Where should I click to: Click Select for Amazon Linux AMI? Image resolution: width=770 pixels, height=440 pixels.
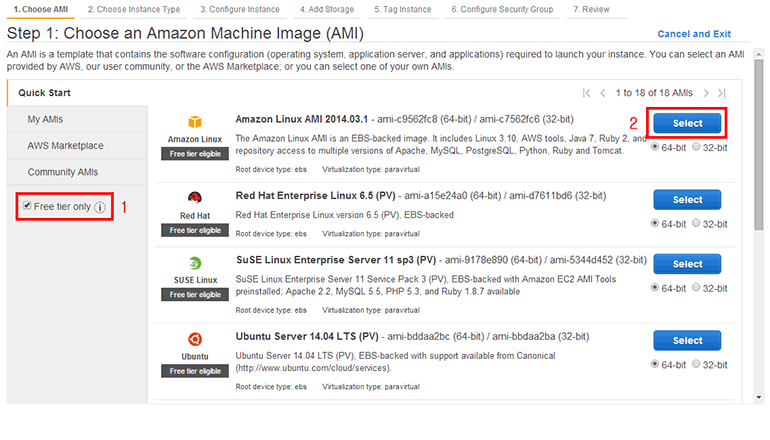687,124
